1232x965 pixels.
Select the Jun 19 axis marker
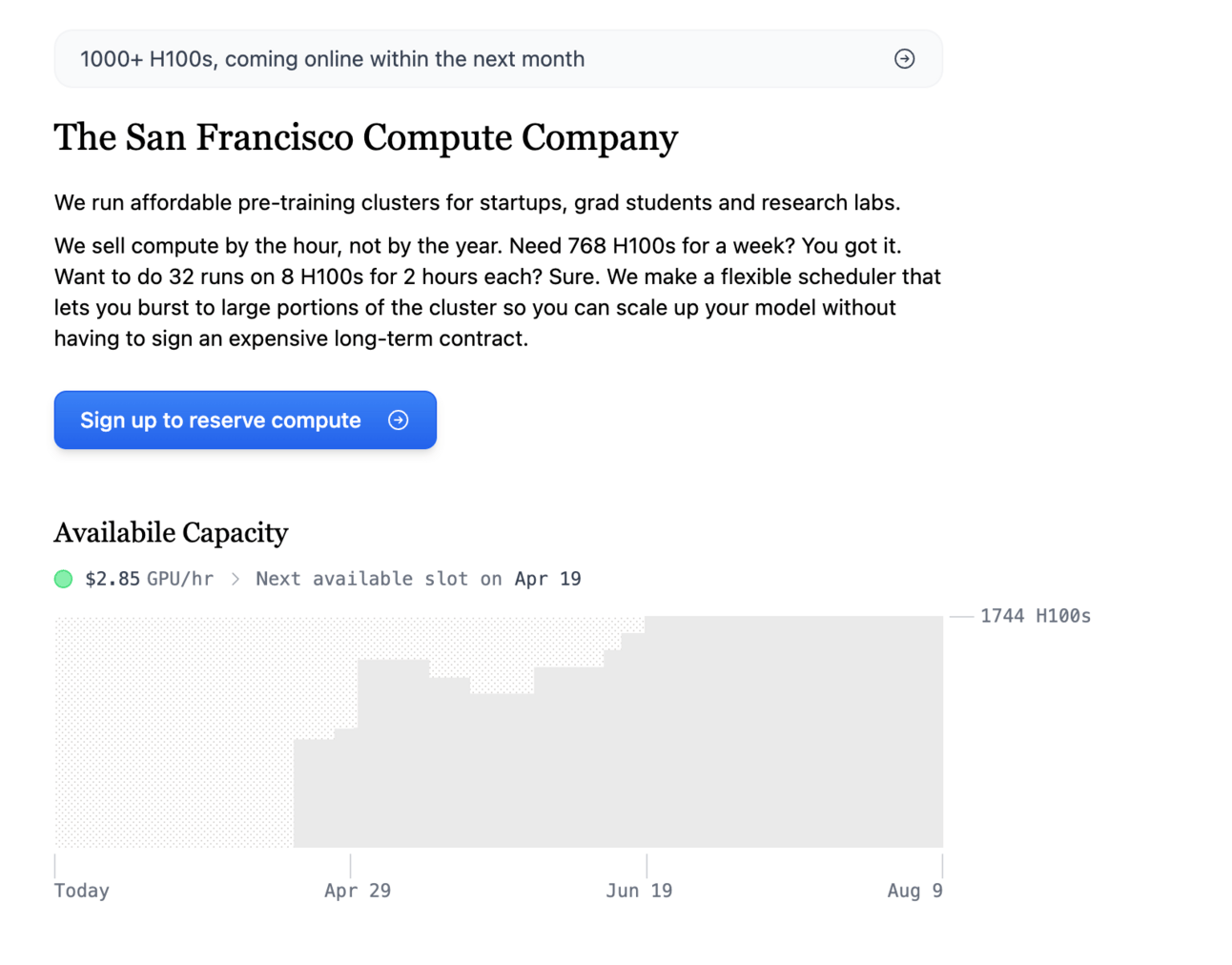pyautogui.click(x=639, y=891)
